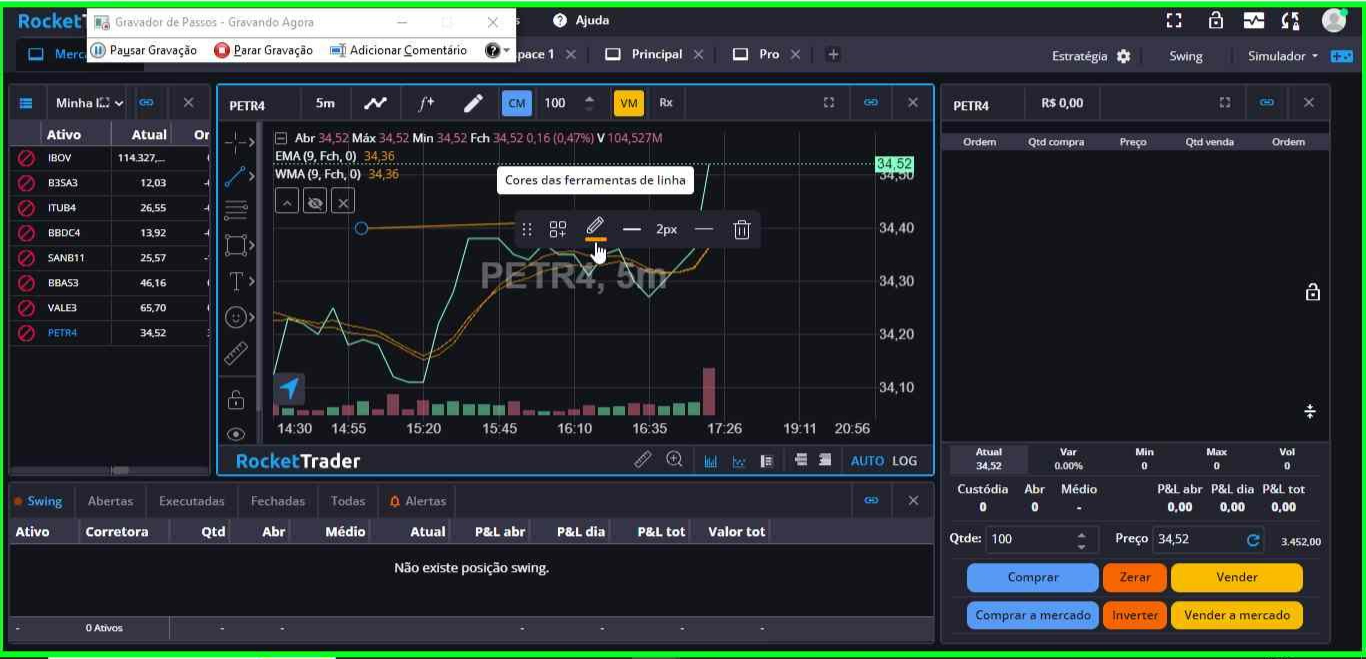Screen dimensions: 1366x659
Task: Open the user profile avatar
Action: [x=1333, y=20]
